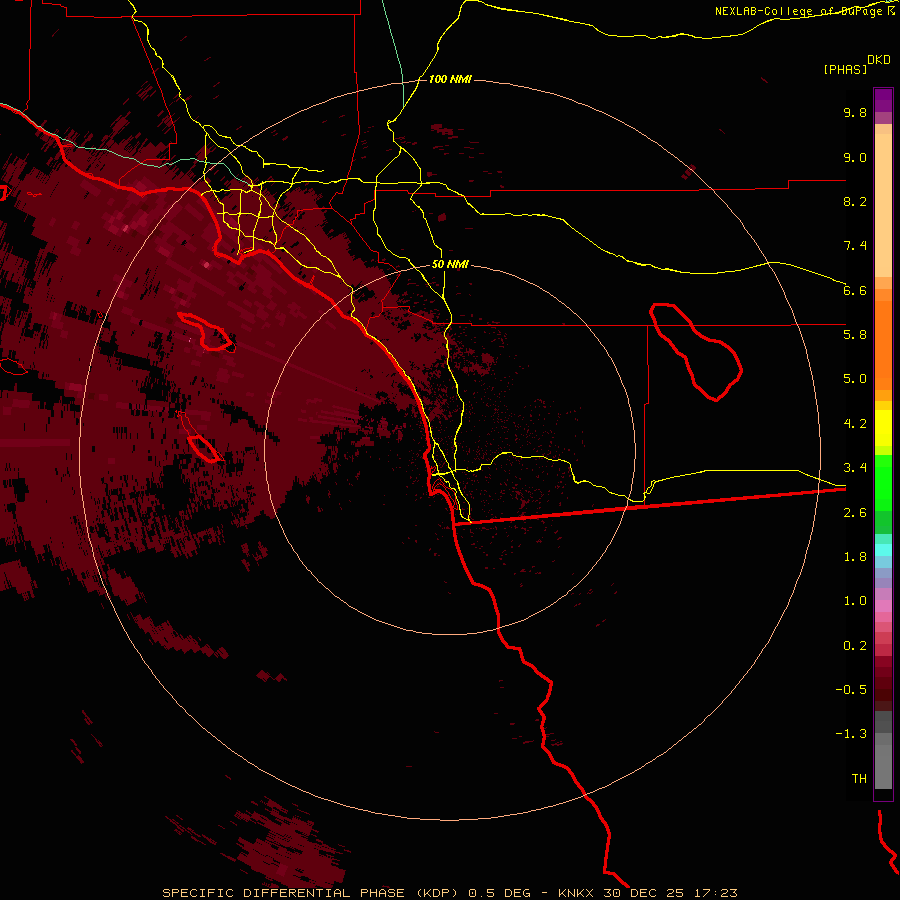Image resolution: width=900 pixels, height=900 pixels.
Task: Click the 30 DEC 25 date in caption
Action: (x=644, y=893)
